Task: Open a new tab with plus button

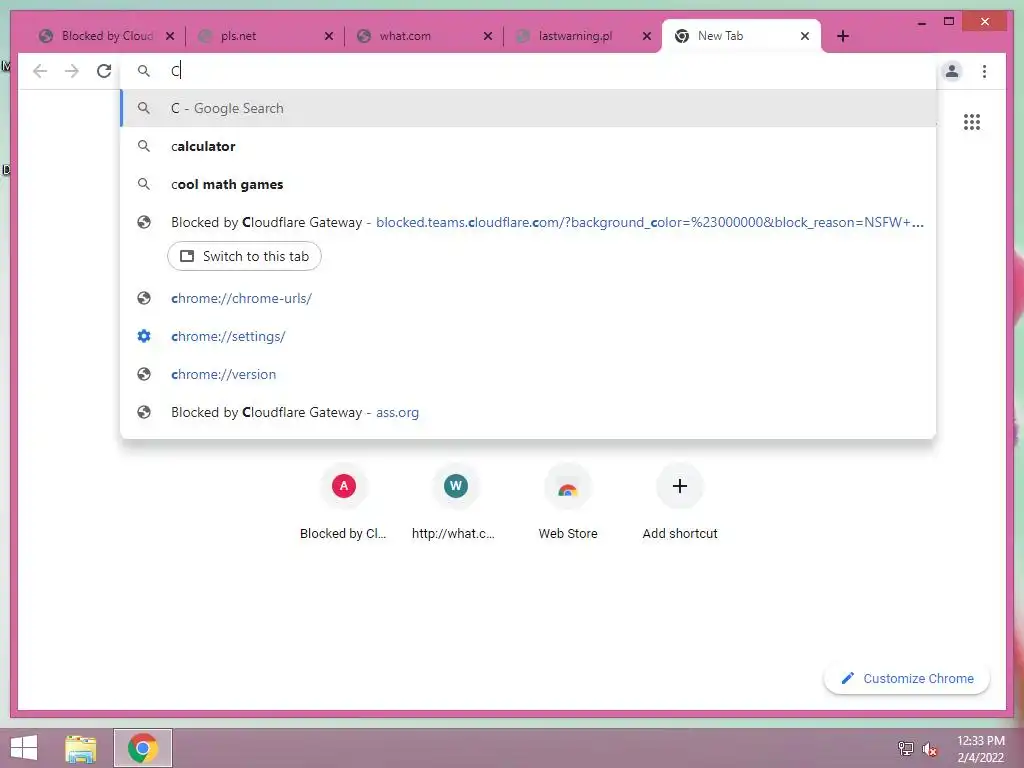Action: point(842,36)
